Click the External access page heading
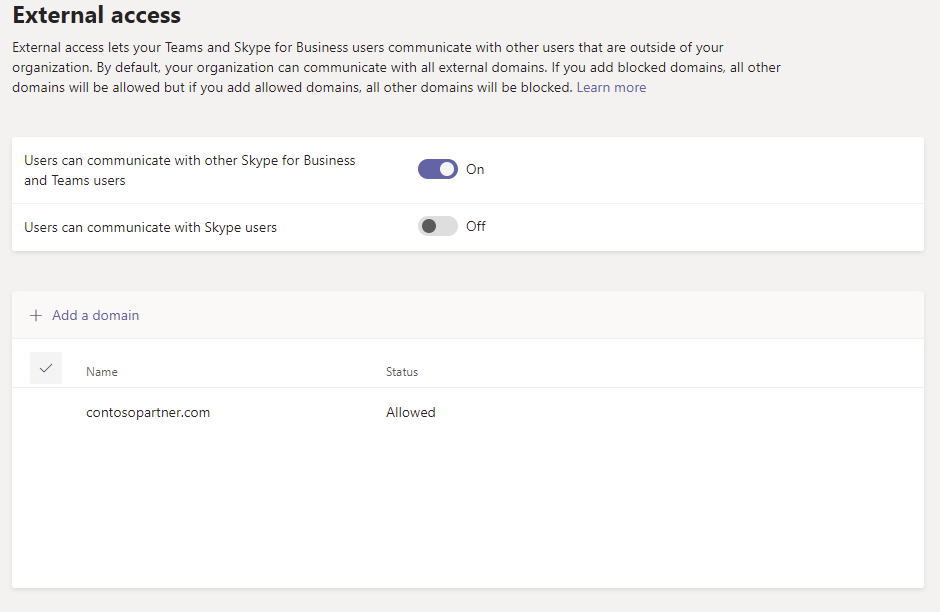The width and height of the screenshot is (940, 612). click(x=97, y=16)
